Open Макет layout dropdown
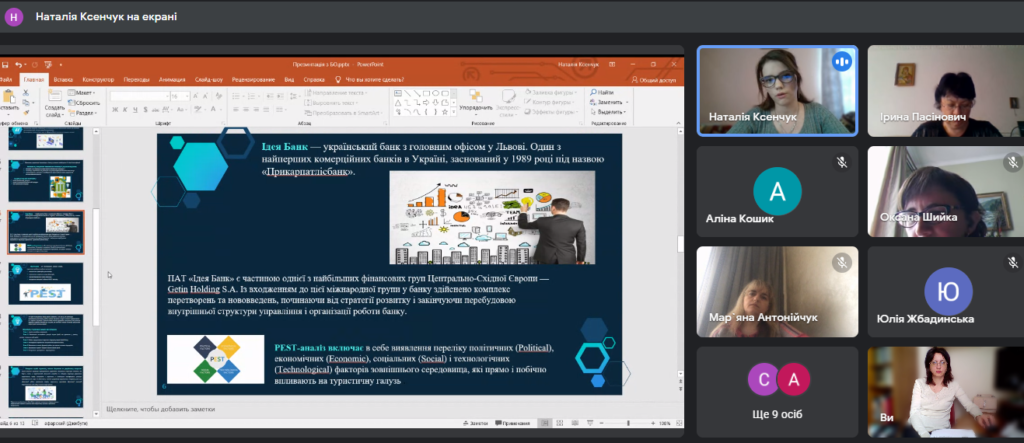The height and width of the screenshot is (443, 1024). pyautogui.click(x=82, y=93)
